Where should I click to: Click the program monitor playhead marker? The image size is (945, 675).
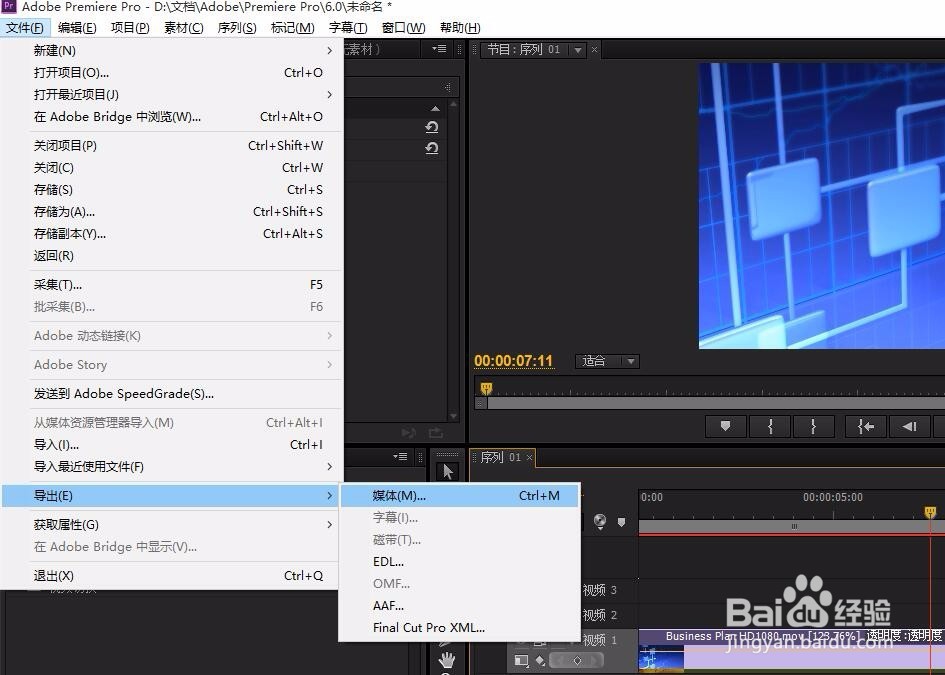[486, 388]
